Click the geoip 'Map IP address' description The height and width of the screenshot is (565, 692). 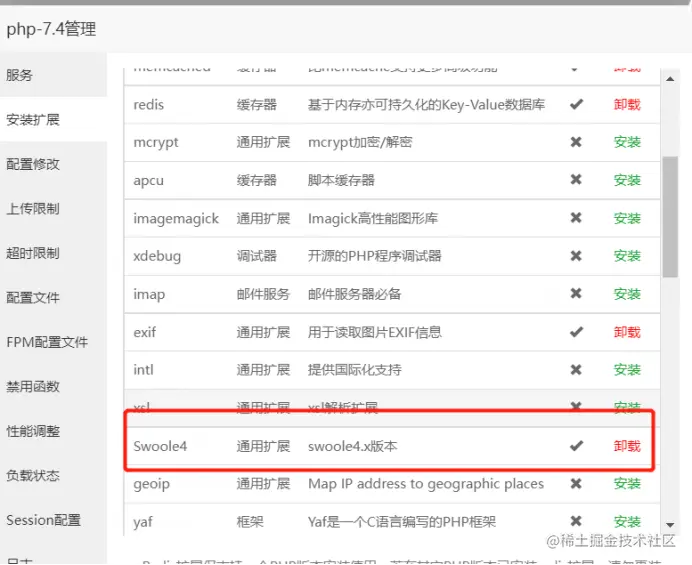(426, 484)
